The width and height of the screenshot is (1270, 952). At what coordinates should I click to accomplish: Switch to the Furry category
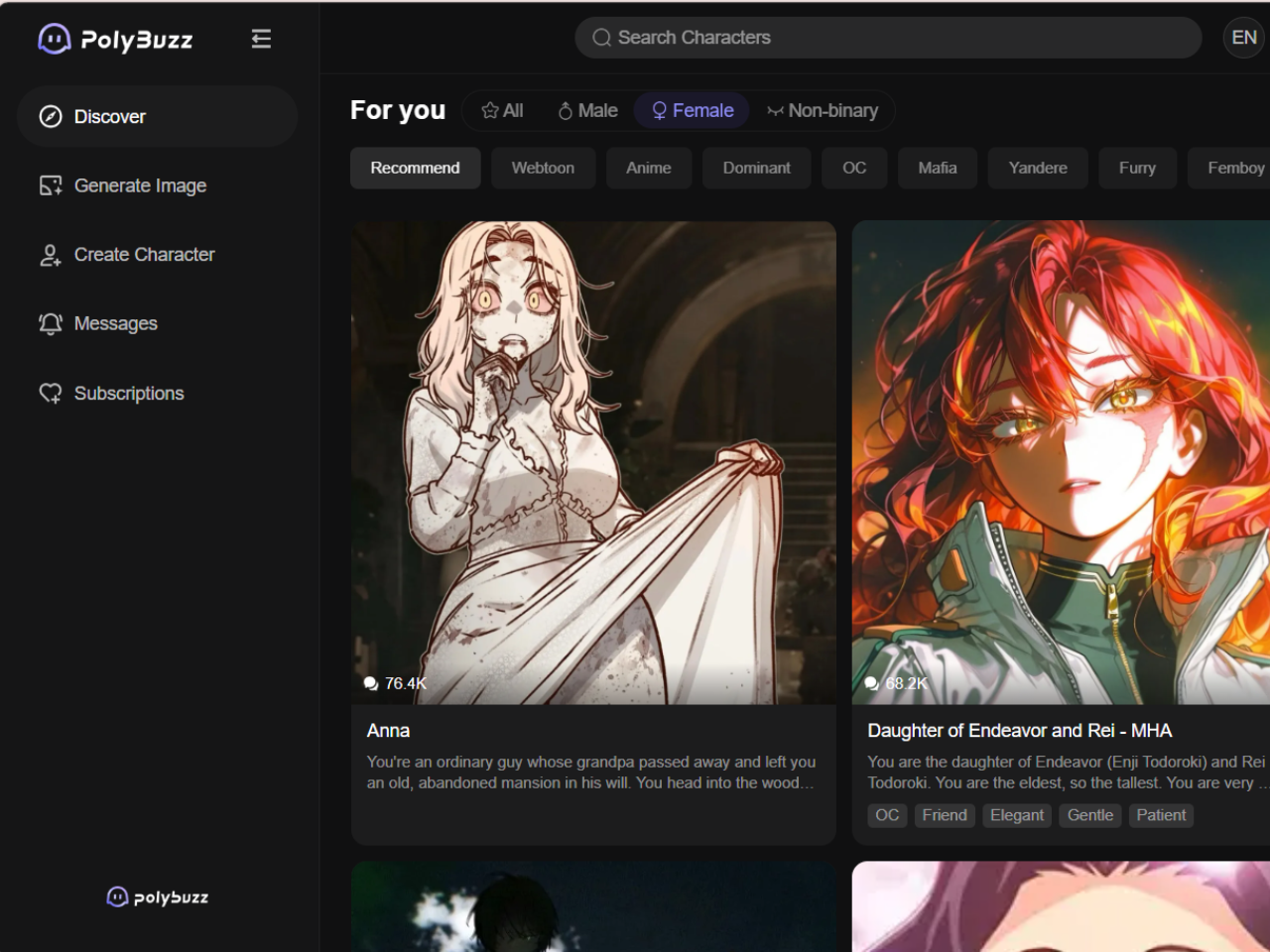(x=1137, y=169)
